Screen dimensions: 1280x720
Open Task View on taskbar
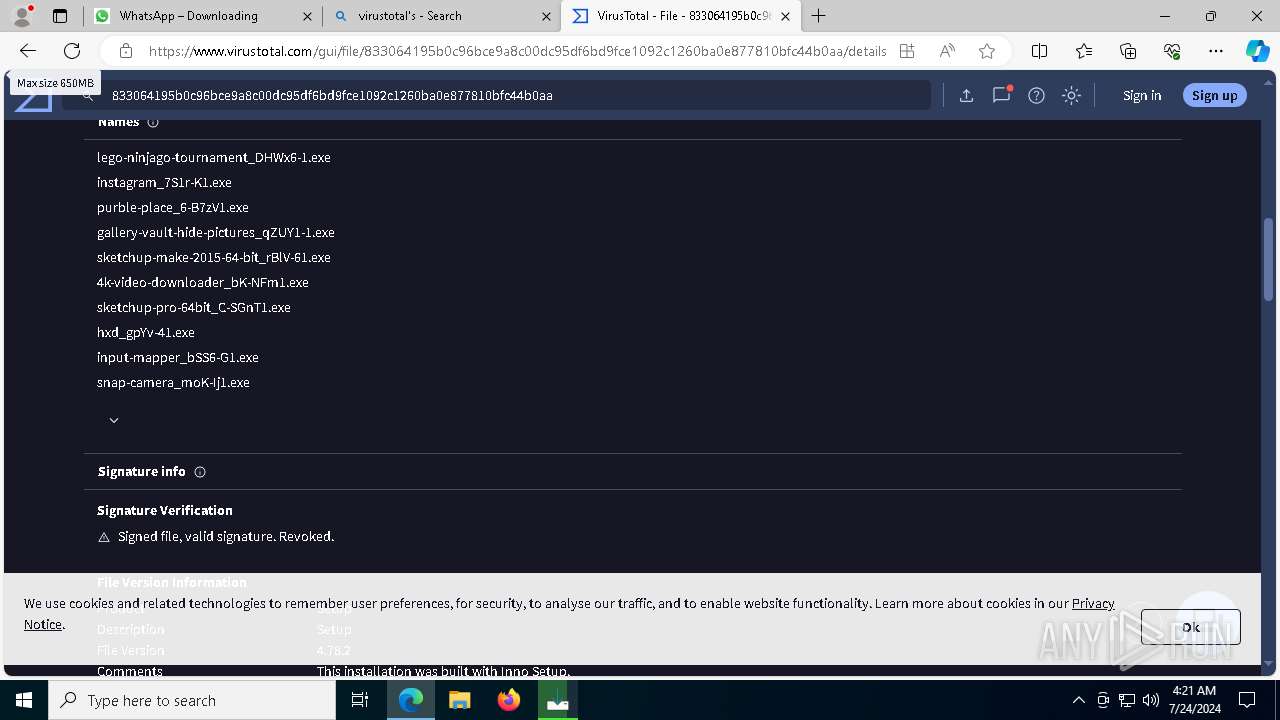tap(360, 700)
